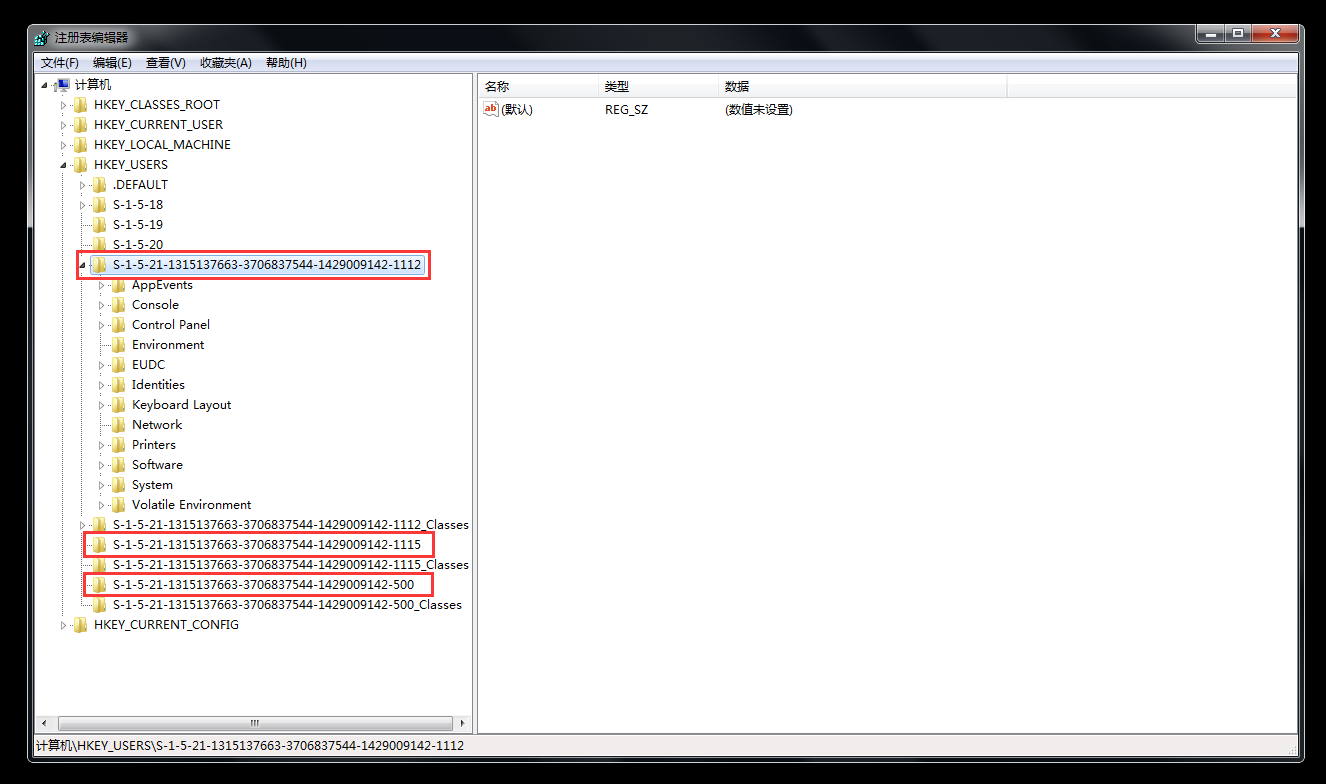1326x784 pixels.
Task: Collapse the selected S-1-5-21...-1112 key
Action: [x=83, y=265]
